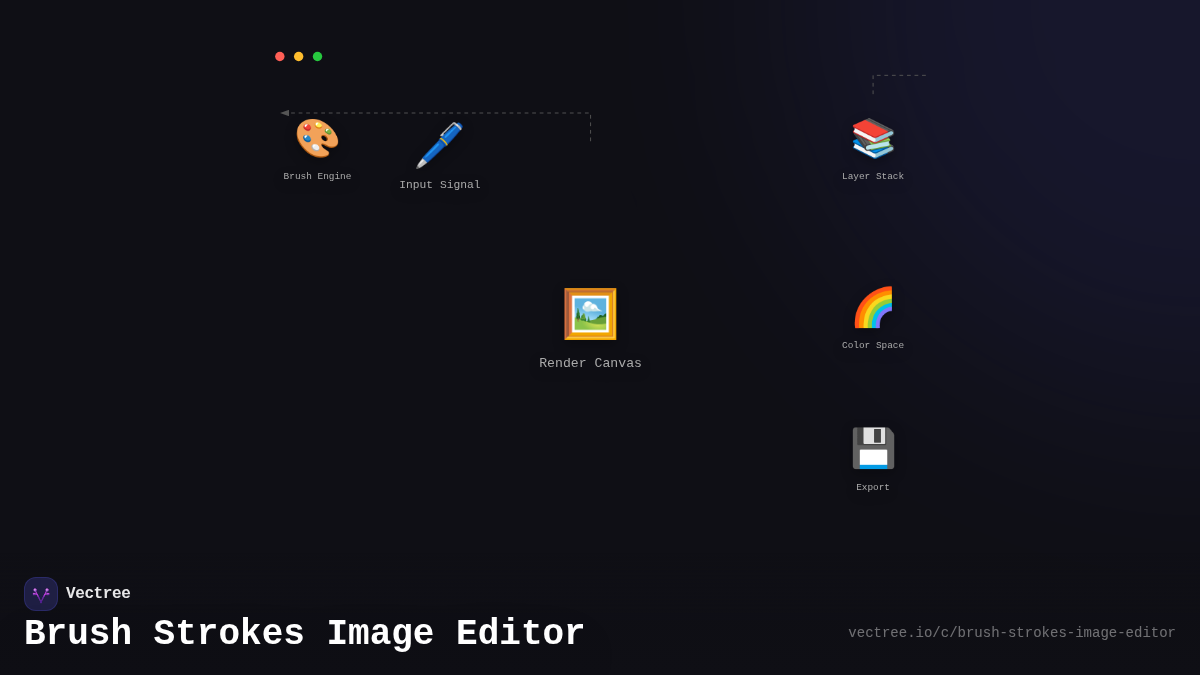1200x675 pixels.
Task: Click the "Export" label
Action: pos(872,486)
